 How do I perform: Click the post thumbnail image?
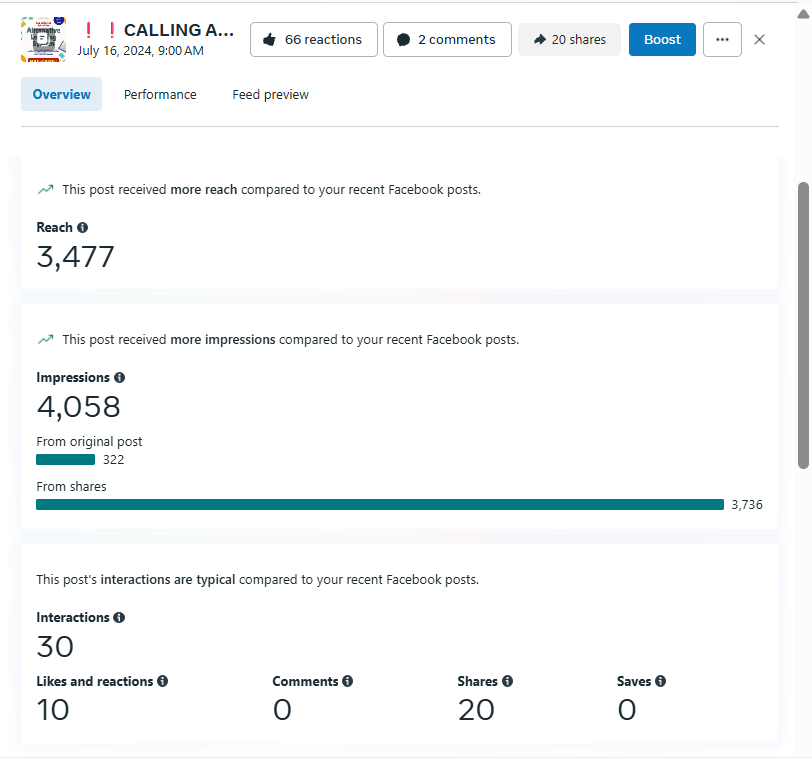tap(43, 40)
